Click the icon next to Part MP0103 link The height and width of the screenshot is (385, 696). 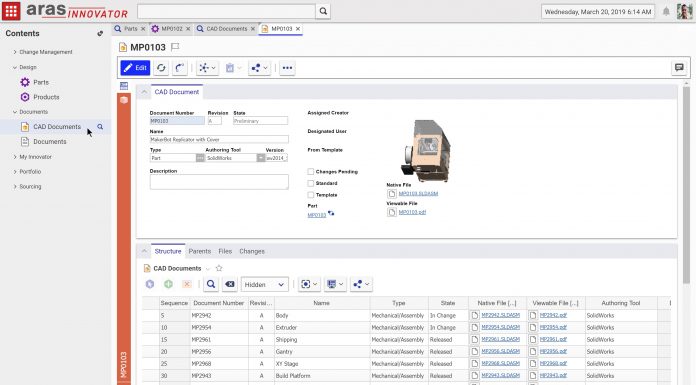pyautogui.click(x=331, y=214)
